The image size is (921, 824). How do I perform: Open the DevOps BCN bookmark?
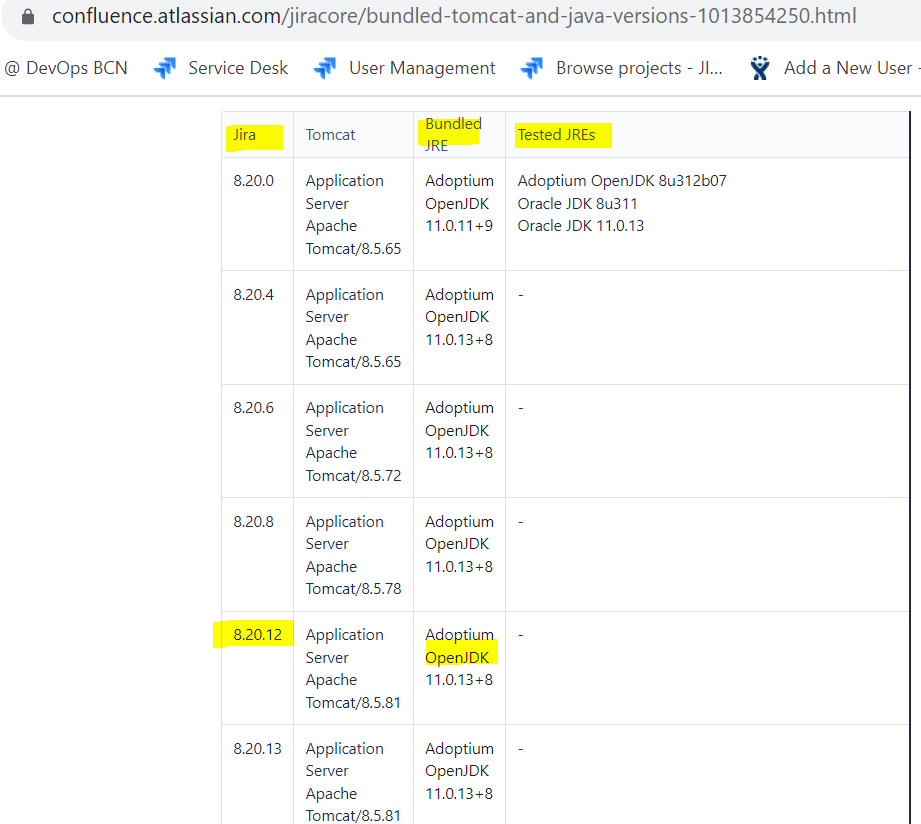[66, 68]
